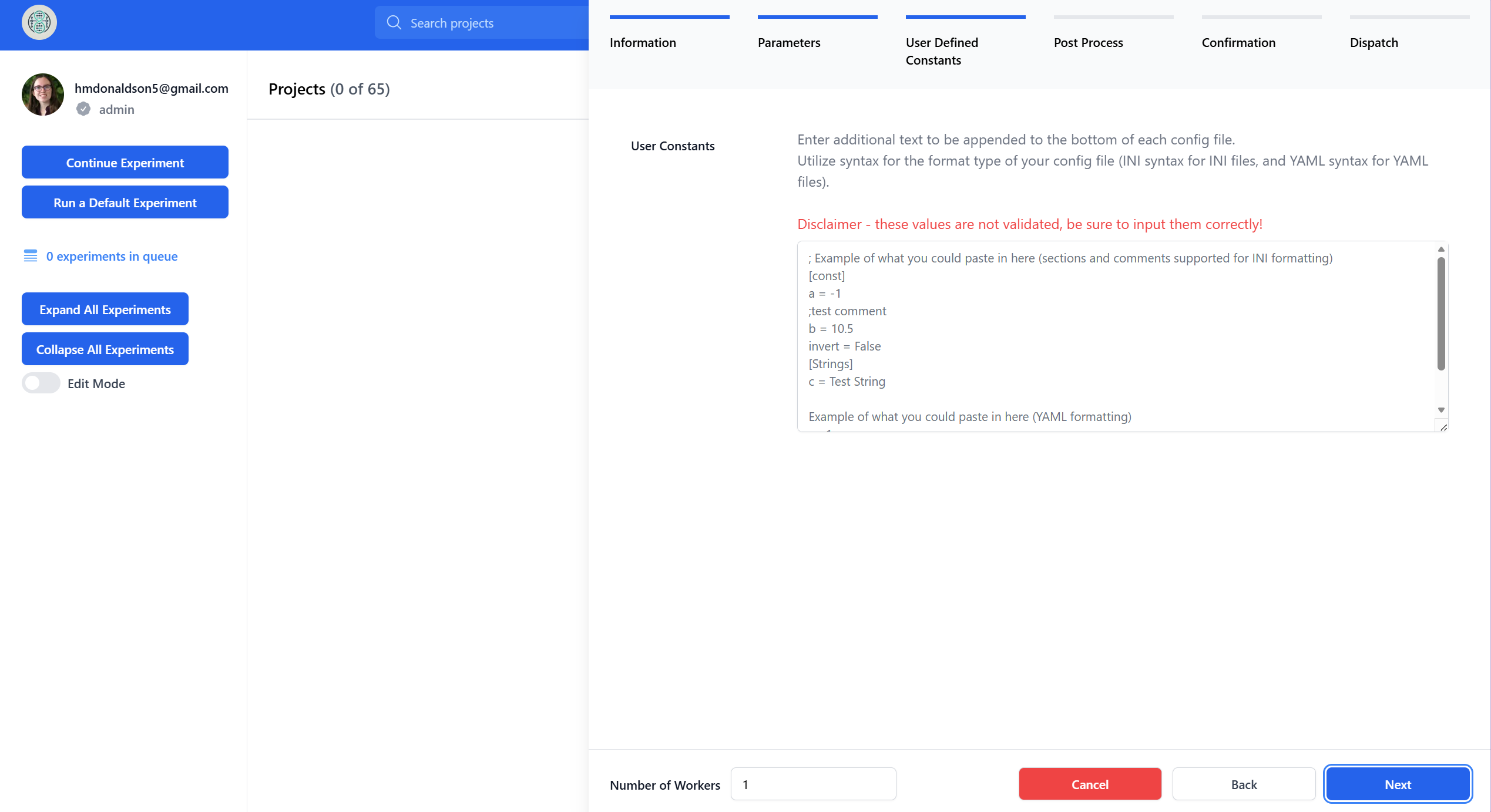Click the Number of Workers label
Image resolution: width=1491 pixels, height=812 pixels.
[665, 785]
